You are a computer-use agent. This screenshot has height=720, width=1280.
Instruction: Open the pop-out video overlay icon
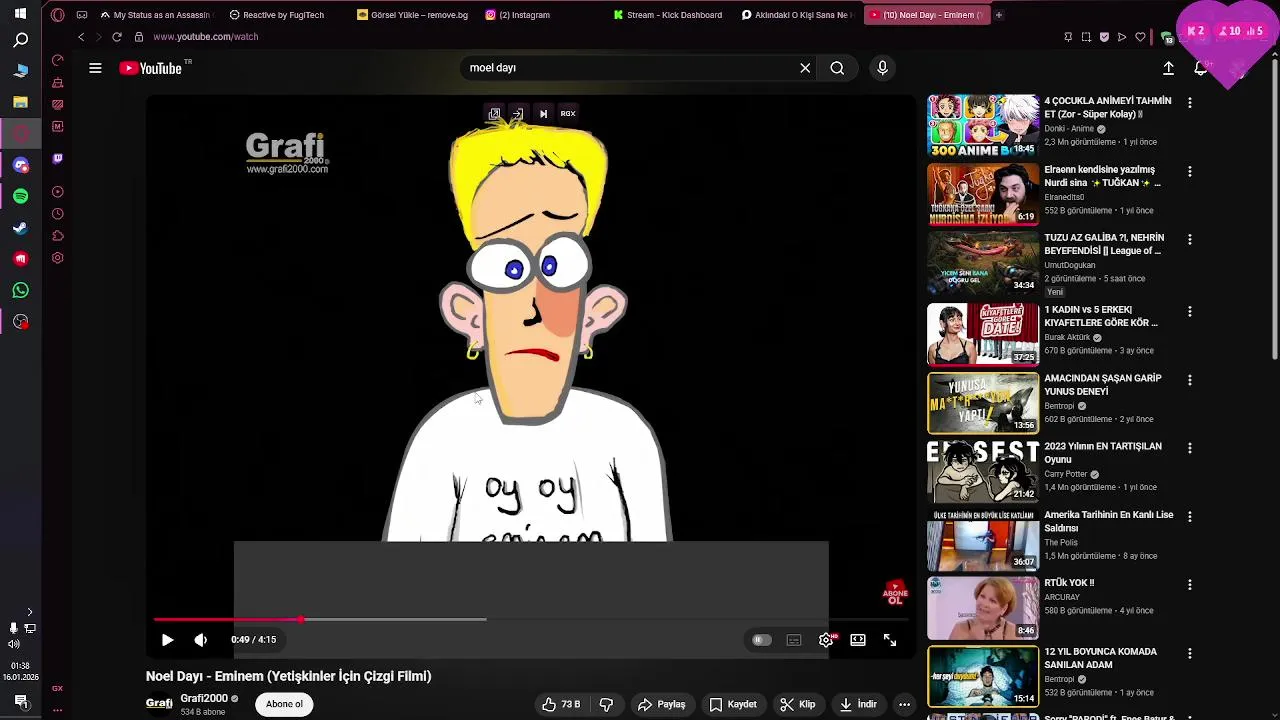pyautogui.click(x=494, y=114)
